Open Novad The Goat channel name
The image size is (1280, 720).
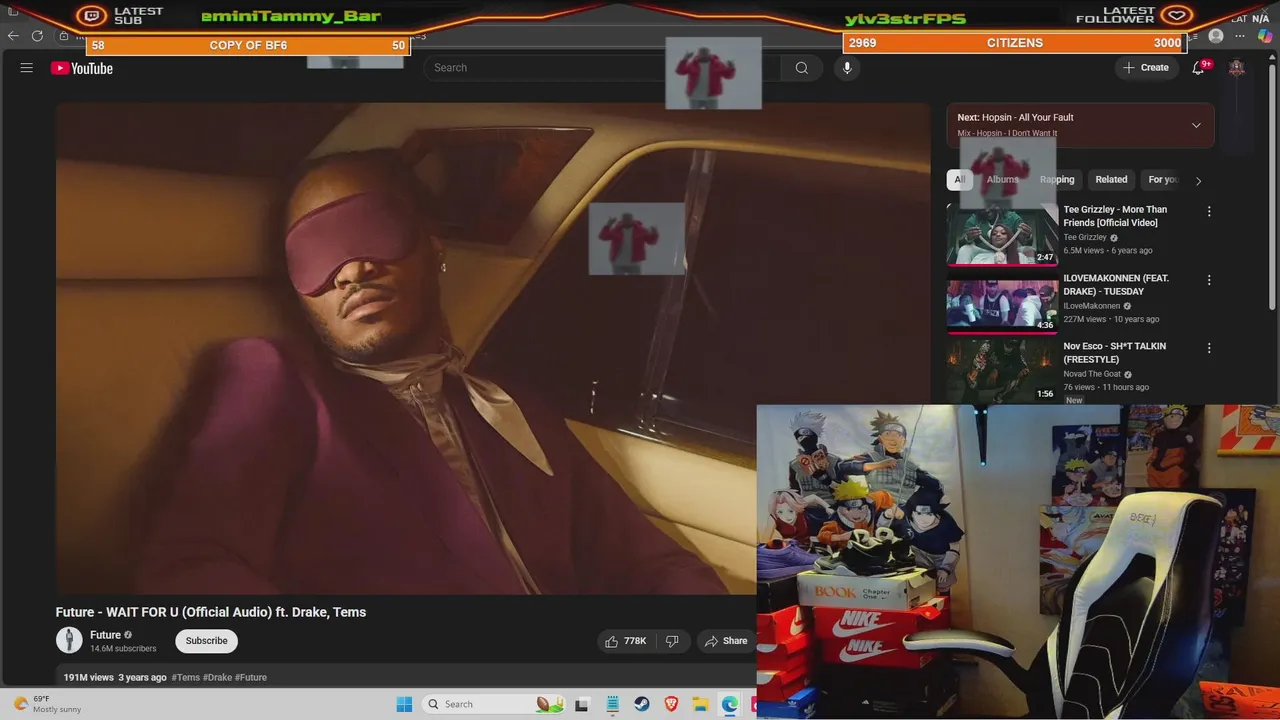click(1092, 374)
